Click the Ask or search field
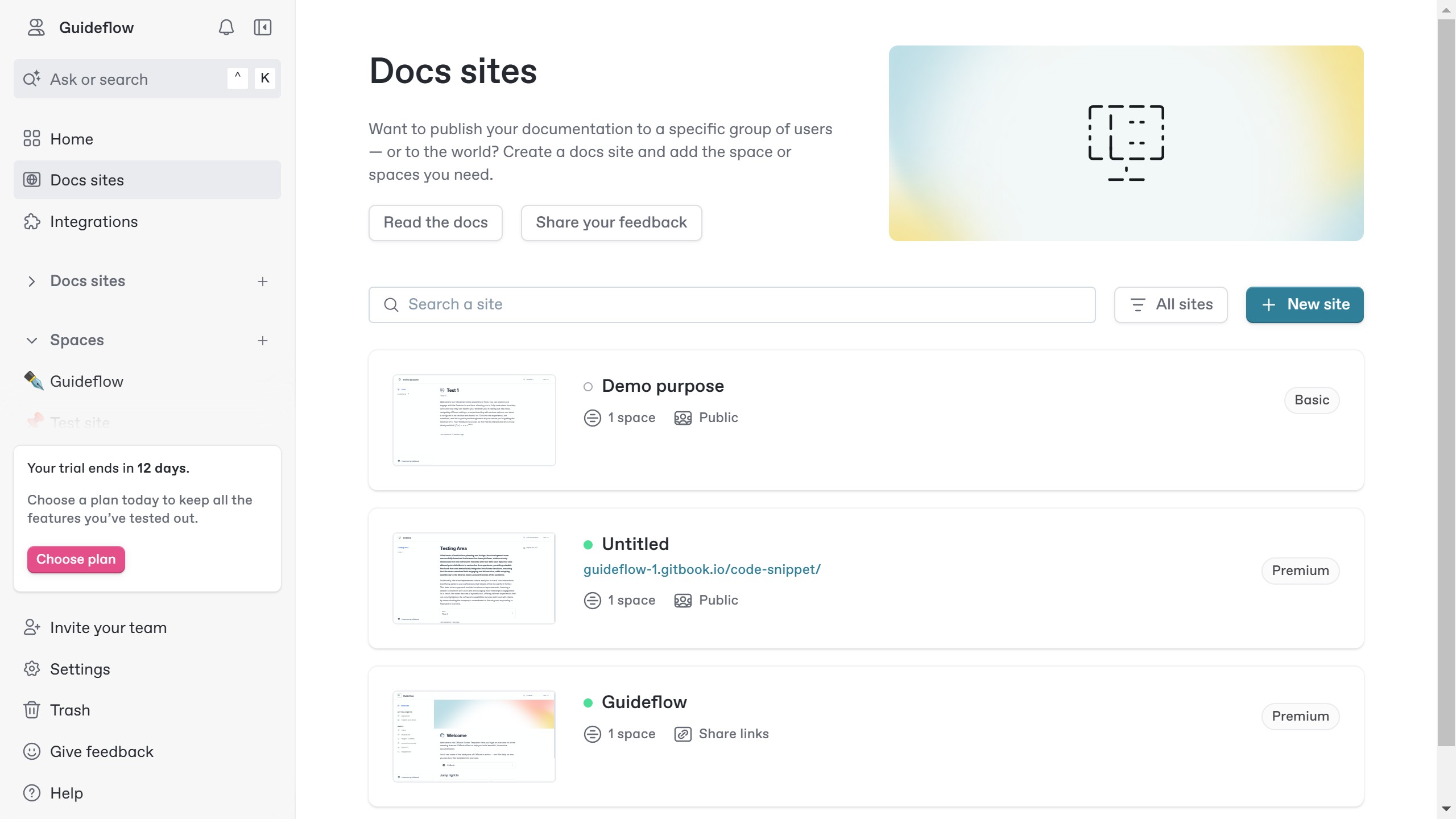This screenshot has width=1456, height=819. 147,79
